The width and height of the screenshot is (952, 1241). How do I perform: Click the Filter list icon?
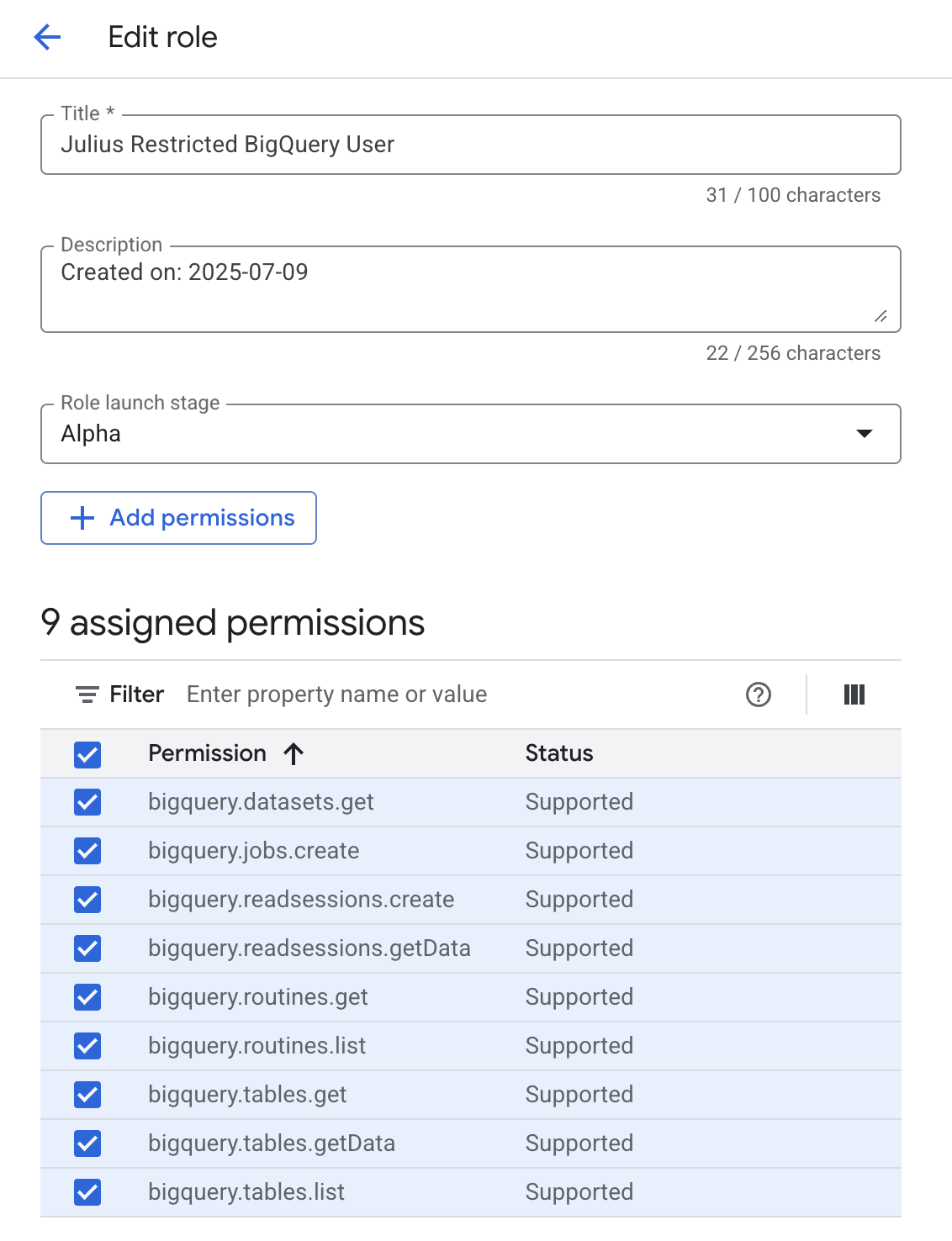pos(87,694)
